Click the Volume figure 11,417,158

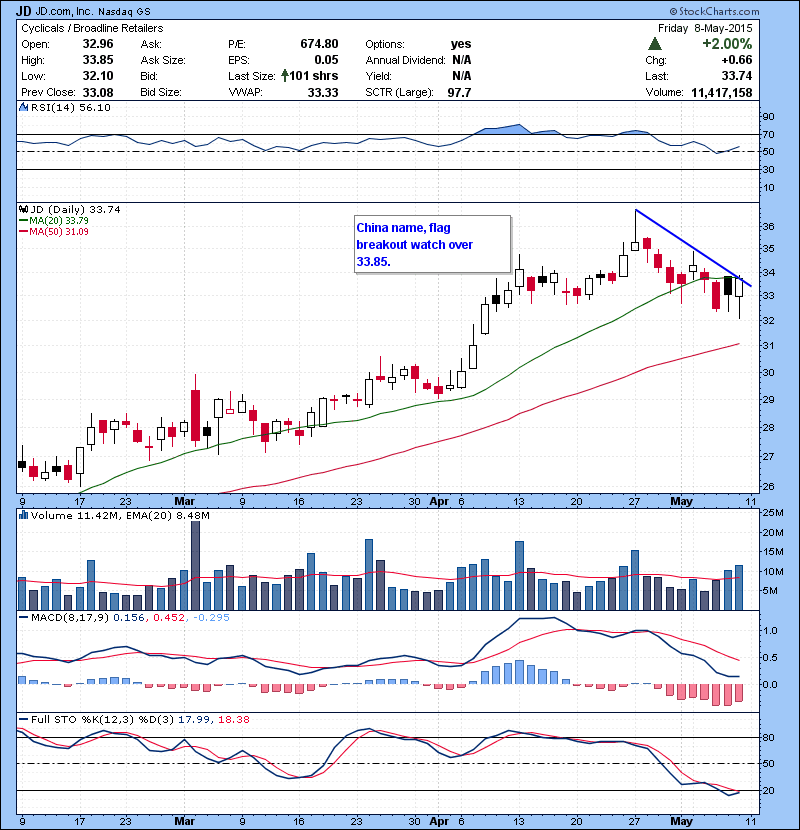tap(722, 93)
